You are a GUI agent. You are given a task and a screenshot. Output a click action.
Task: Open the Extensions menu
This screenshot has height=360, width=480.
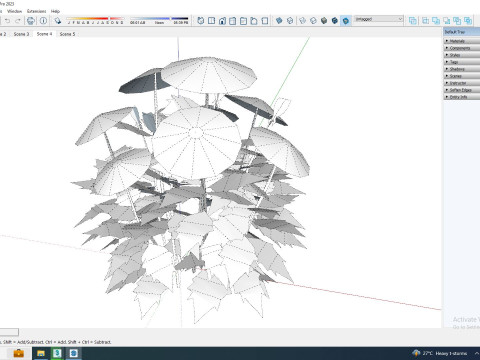click(x=36, y=11)
